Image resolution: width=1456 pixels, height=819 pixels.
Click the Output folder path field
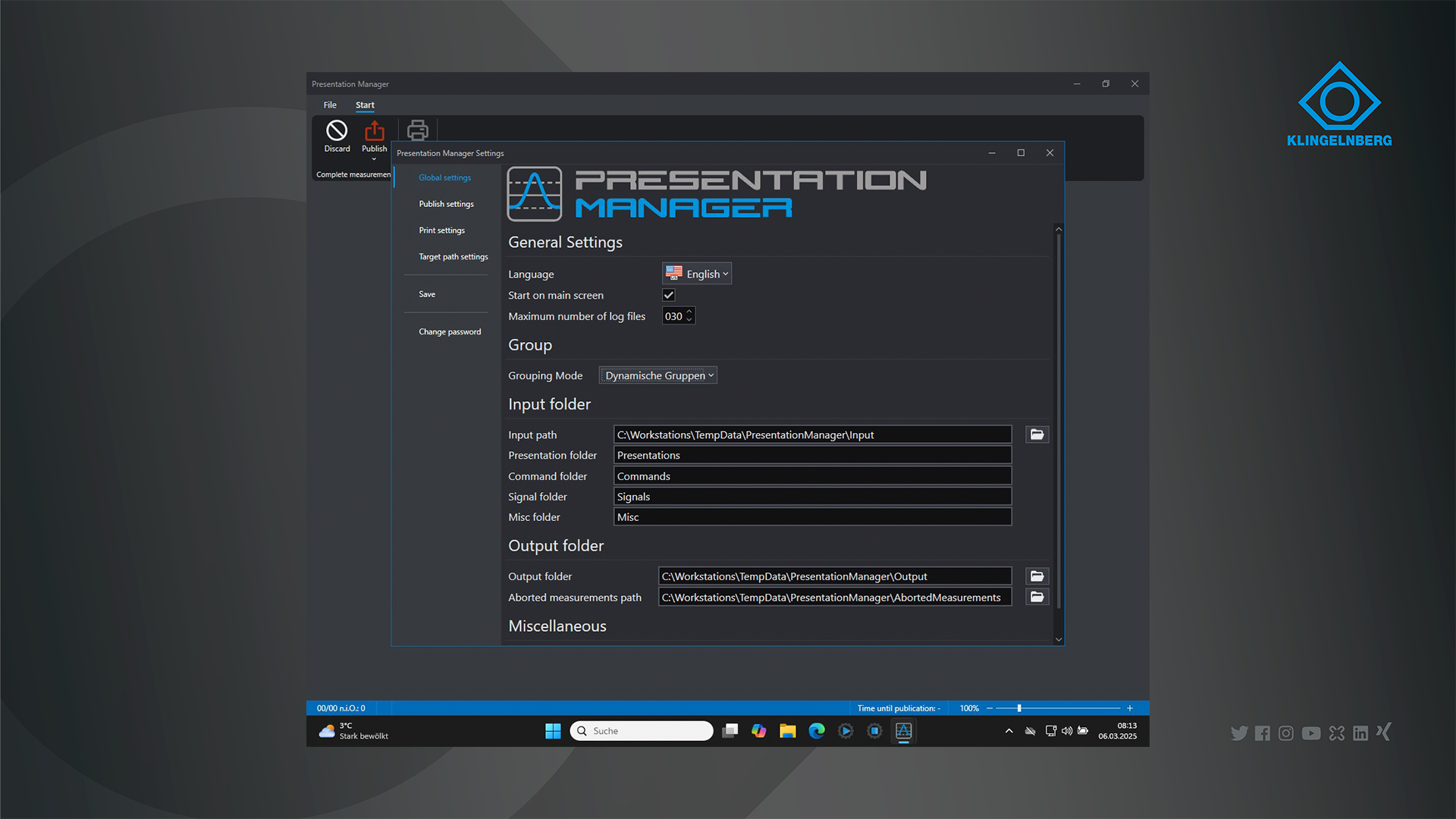[x=835, y=576]
